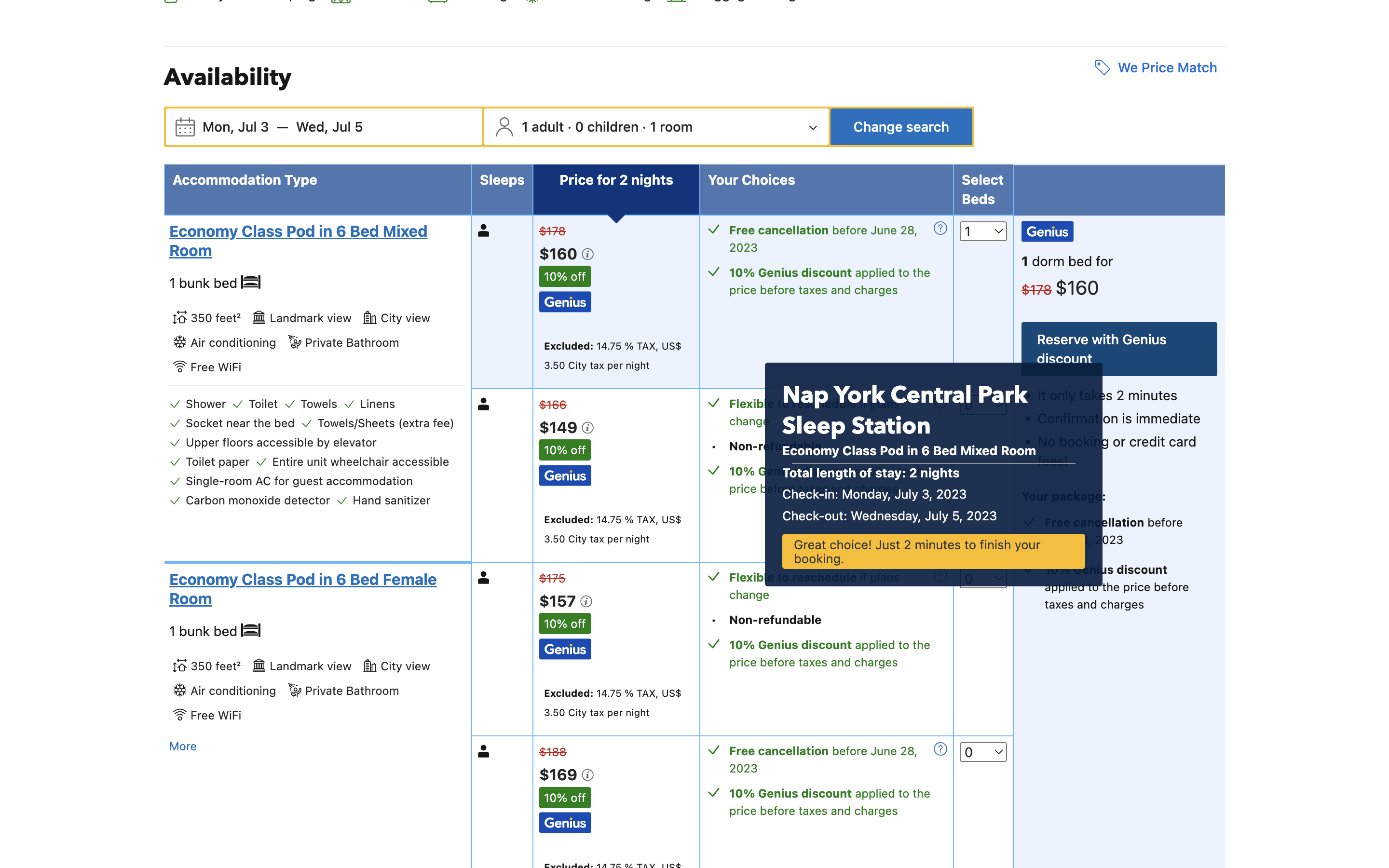
Task: Open bed selector showing 1 for Mixed Room
Action: (x=982, y=231)
